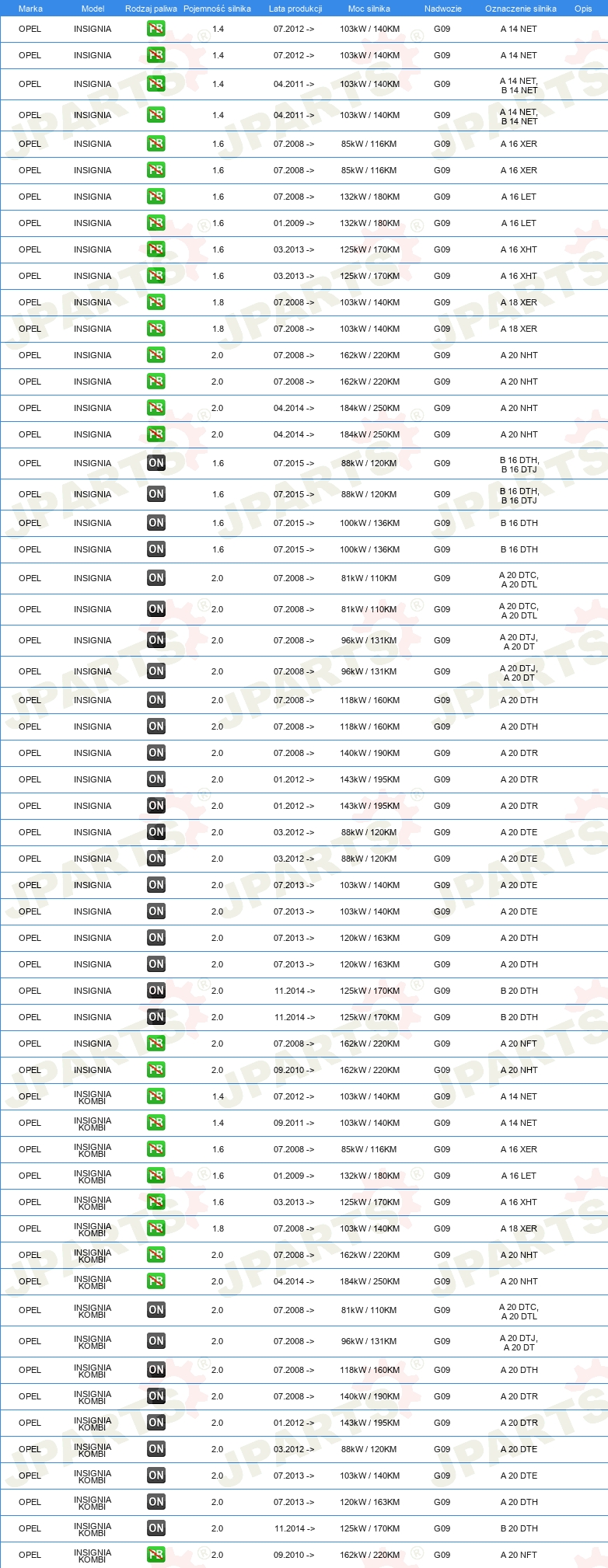Image resolution: width=608 pixels, height=1568 pixels.
Task: Select 'A 20 DTJ, A 20 DT' in Insignia Kombi row
Action: tap(519, 1341)
